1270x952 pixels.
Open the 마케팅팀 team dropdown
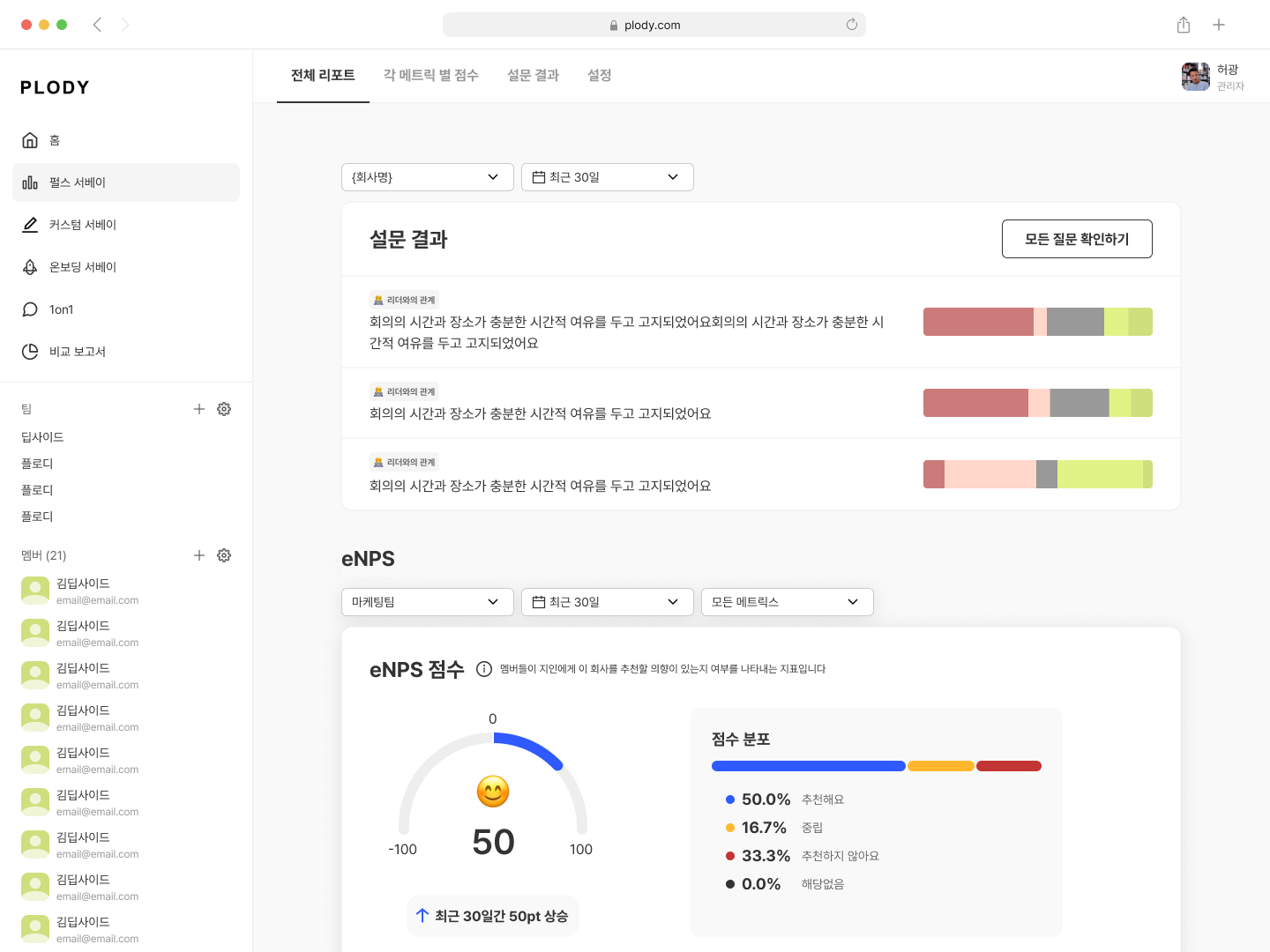428,602
